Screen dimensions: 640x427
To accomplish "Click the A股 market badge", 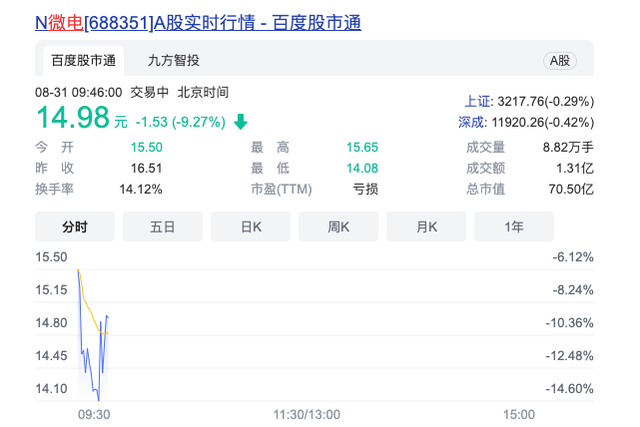I will coord(560,61).
